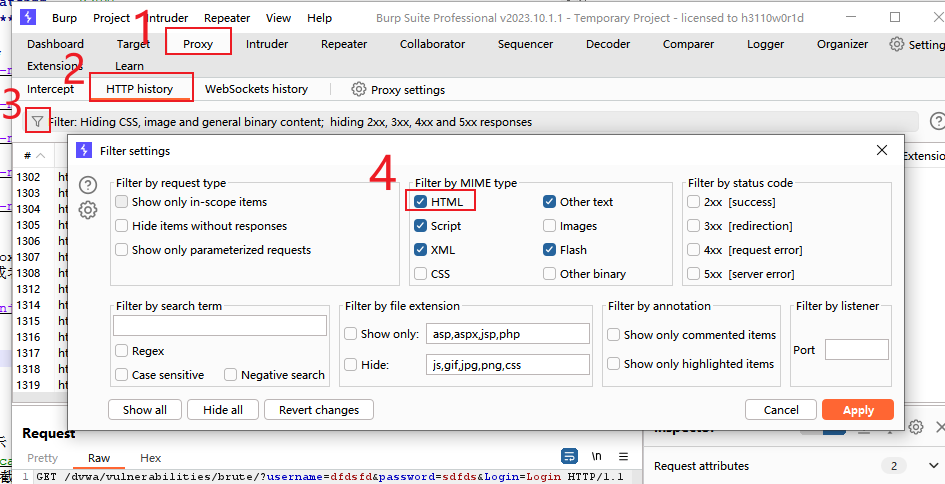Image resolution: width=945 pixels, height=484 pixels.
Task: Check 5xx [server error] status filter
Action: coord(694,274)
